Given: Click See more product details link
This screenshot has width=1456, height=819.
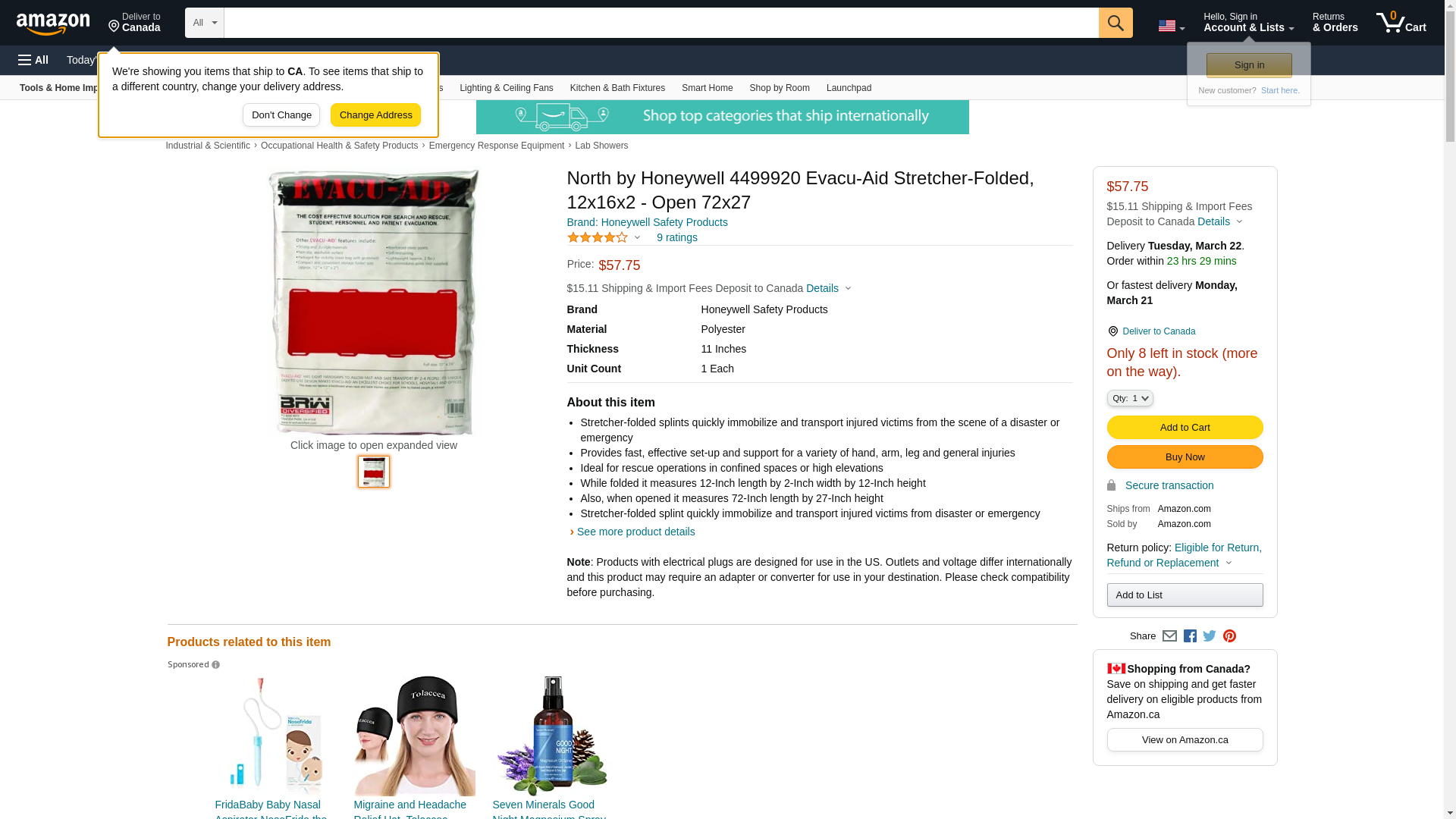Looking at the screenshot, I should (635, 532).
